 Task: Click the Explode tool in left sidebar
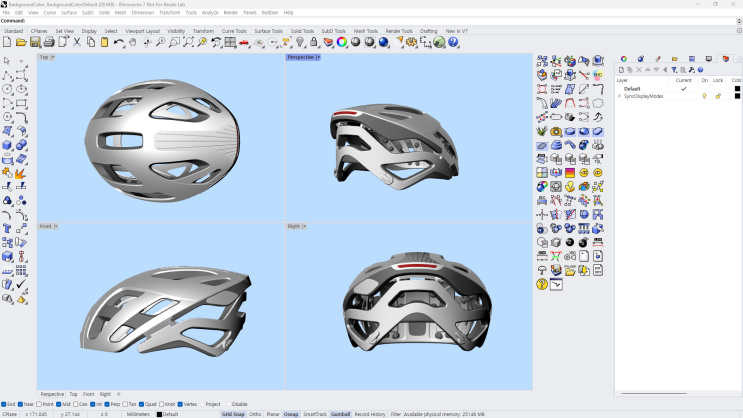(21, 173)
